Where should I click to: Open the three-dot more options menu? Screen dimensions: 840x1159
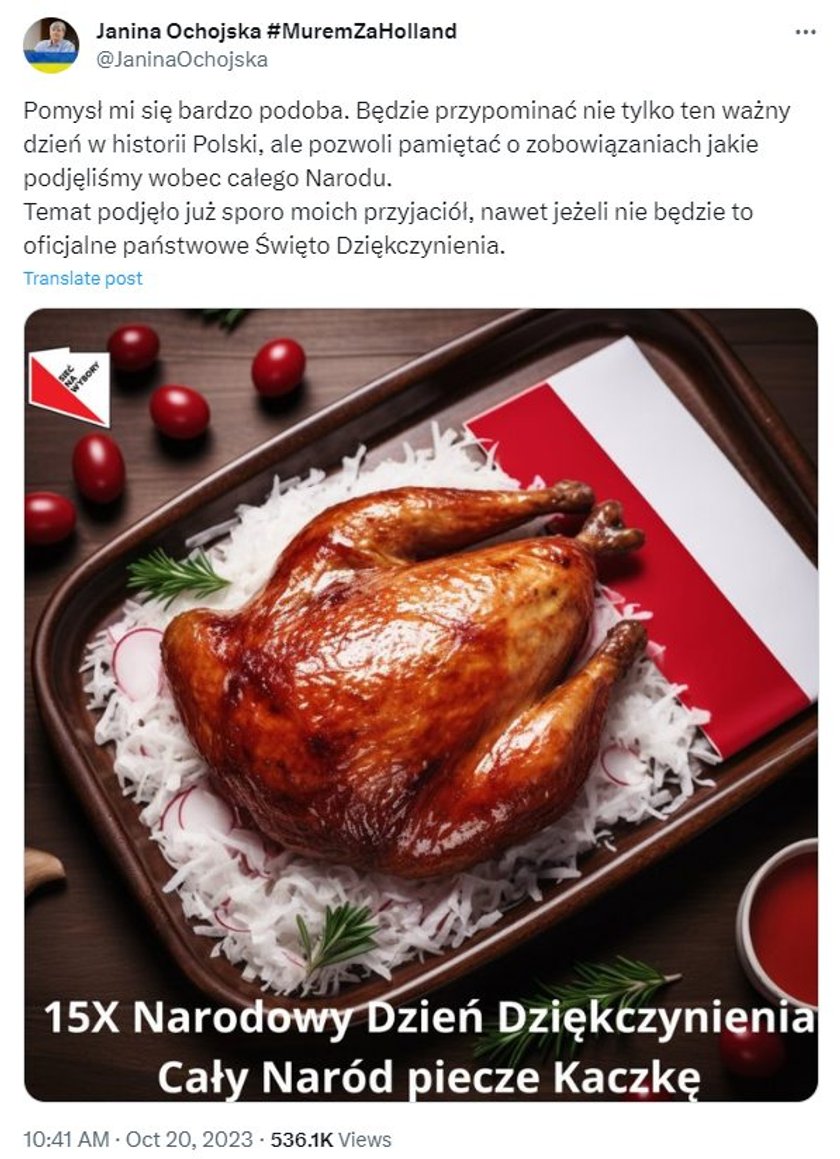805,33
